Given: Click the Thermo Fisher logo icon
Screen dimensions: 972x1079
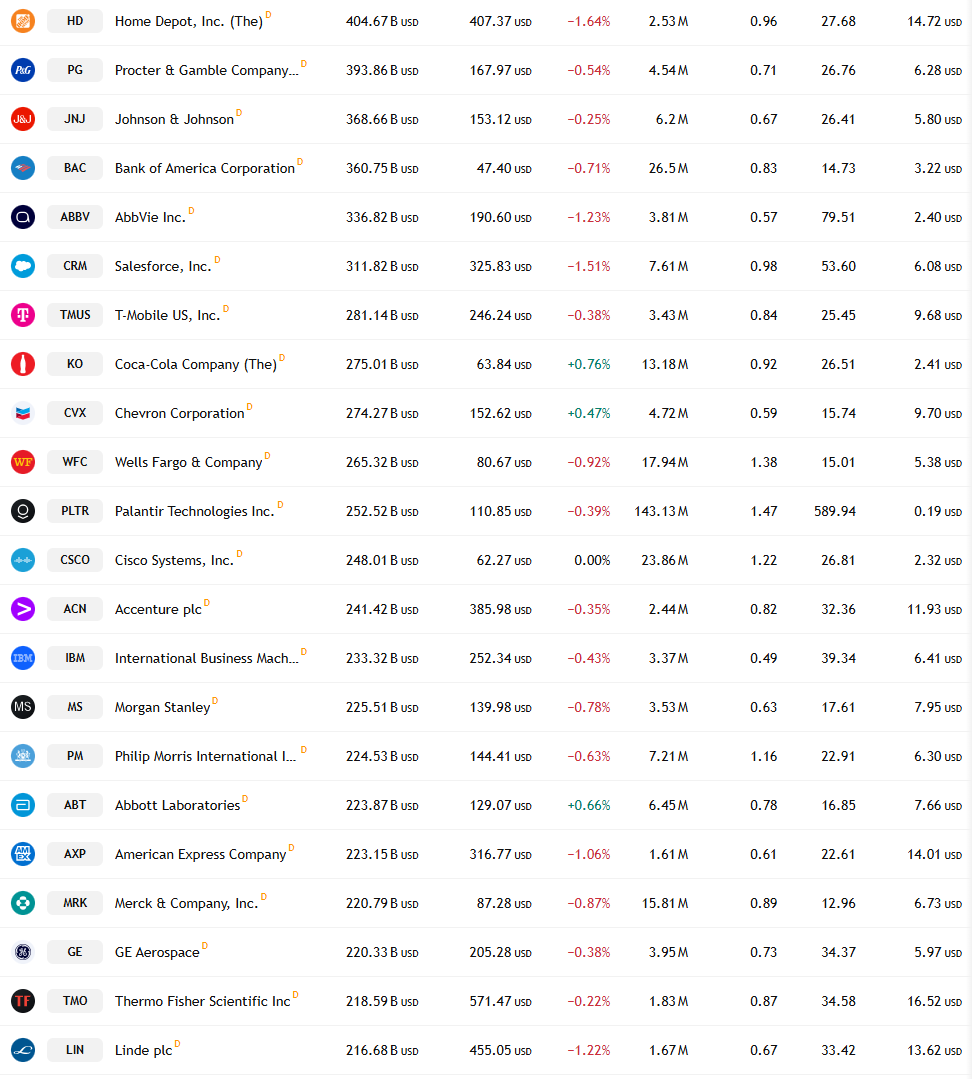Looking at the screenshot, I should (23, 1001).
